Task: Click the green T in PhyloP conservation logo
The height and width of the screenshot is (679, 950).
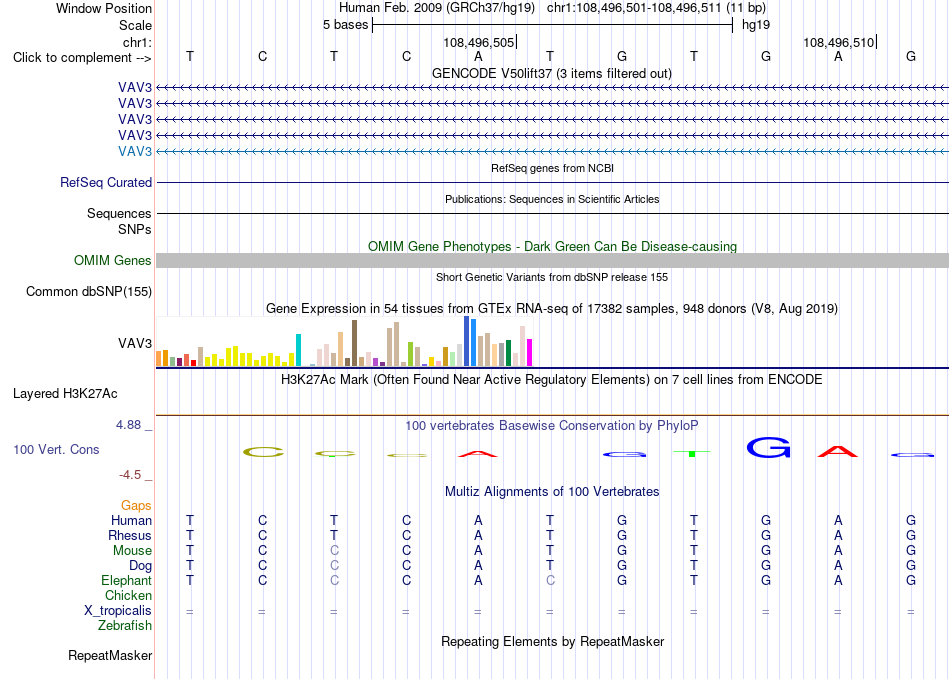Action: point(692,453)
